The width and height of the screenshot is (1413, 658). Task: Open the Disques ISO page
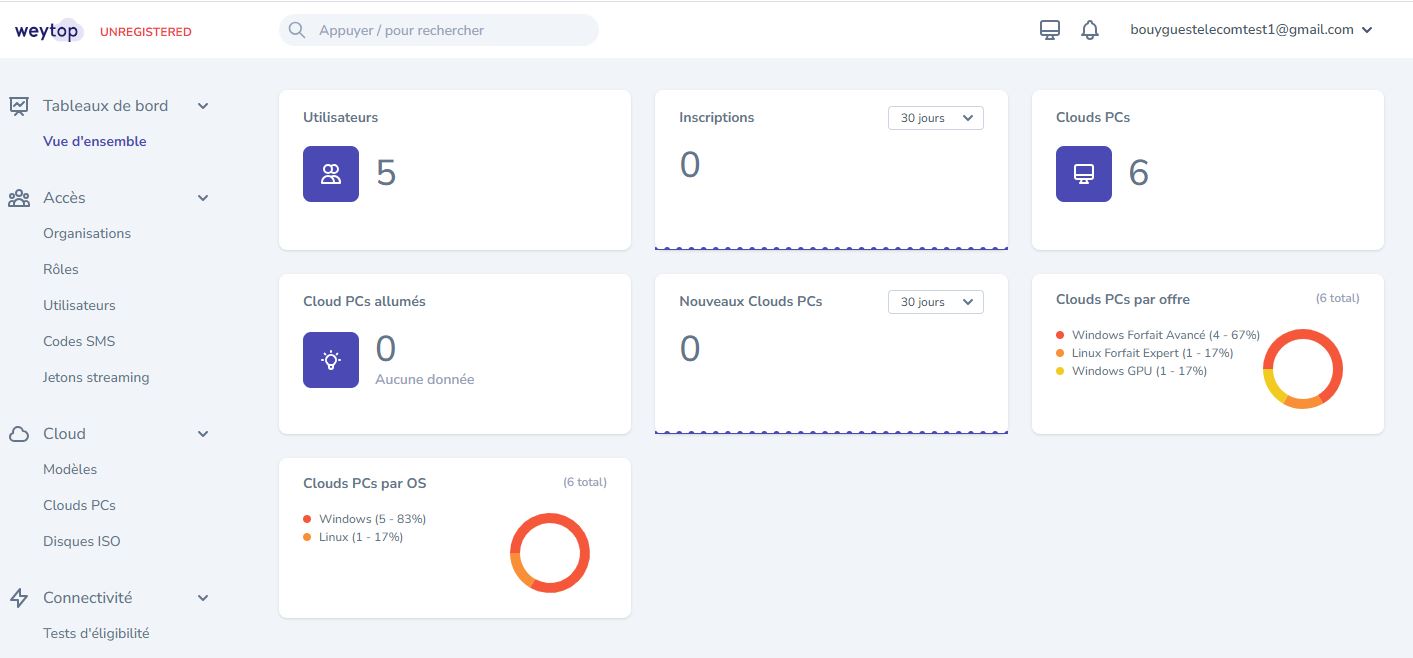point(81,541)
